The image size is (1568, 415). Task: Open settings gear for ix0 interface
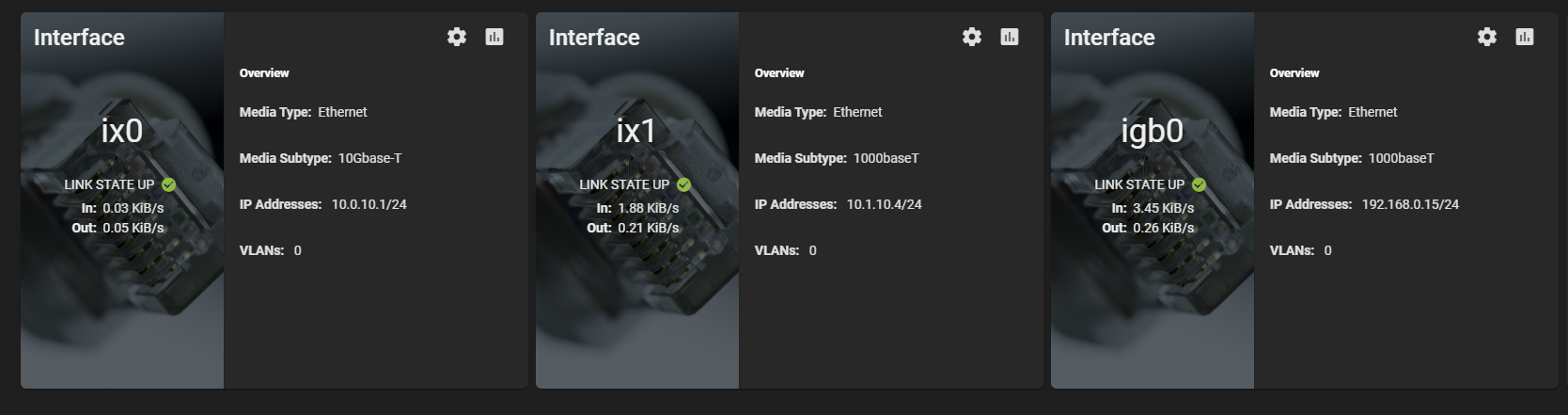pyautogui.click(x=457, y=37)
